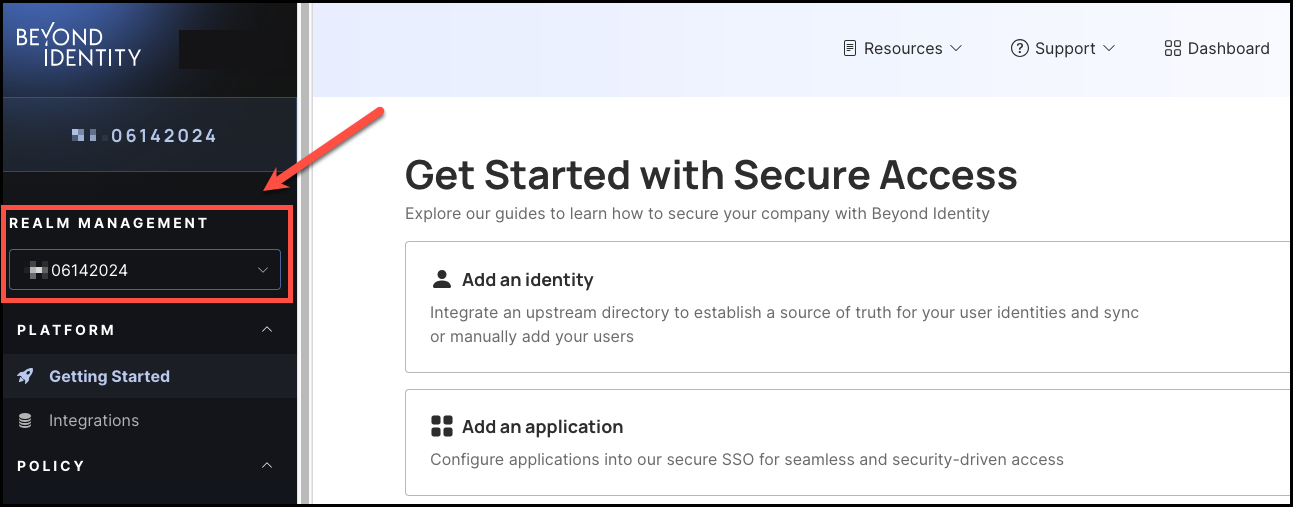Click the Realm Management heading

click(x=109, y=223)
